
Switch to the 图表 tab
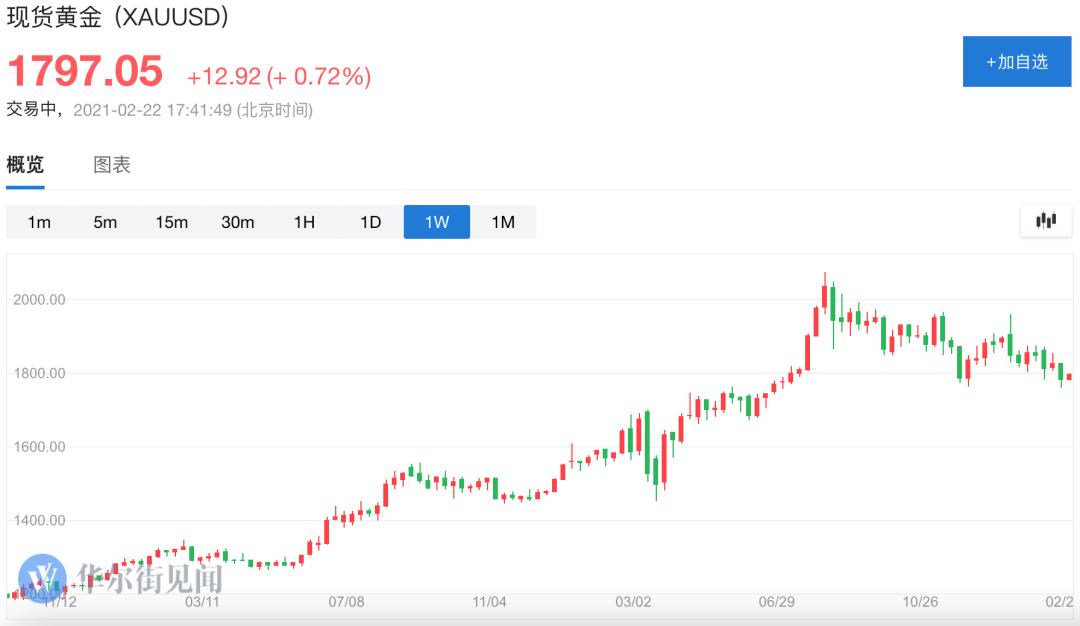tap(113, 164)
